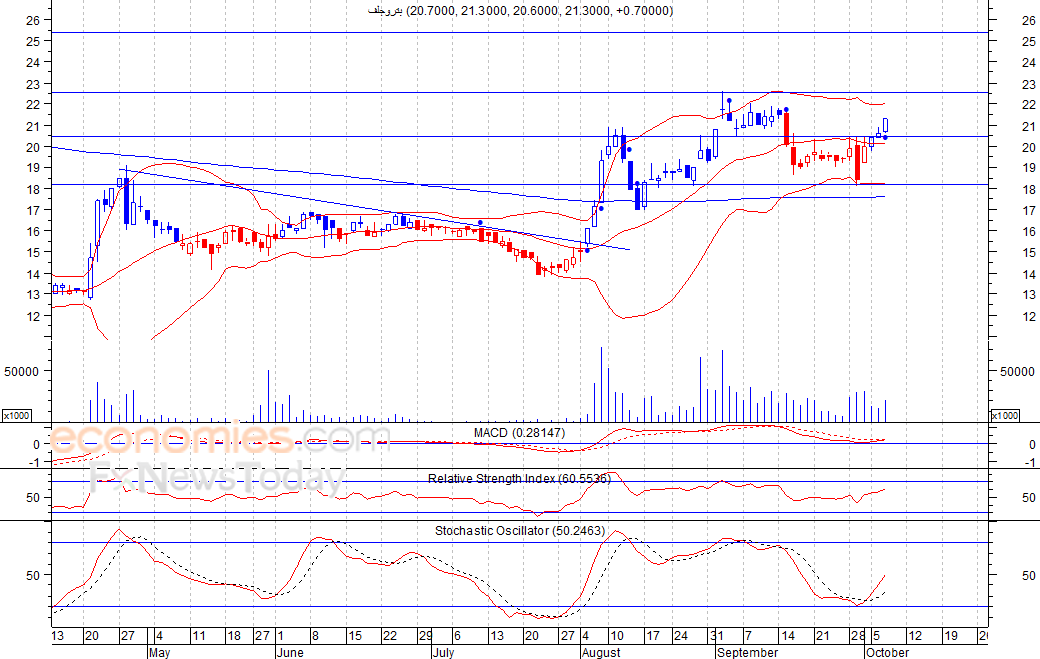Click the 25 price label on right axis

[x=1028, y=42]
